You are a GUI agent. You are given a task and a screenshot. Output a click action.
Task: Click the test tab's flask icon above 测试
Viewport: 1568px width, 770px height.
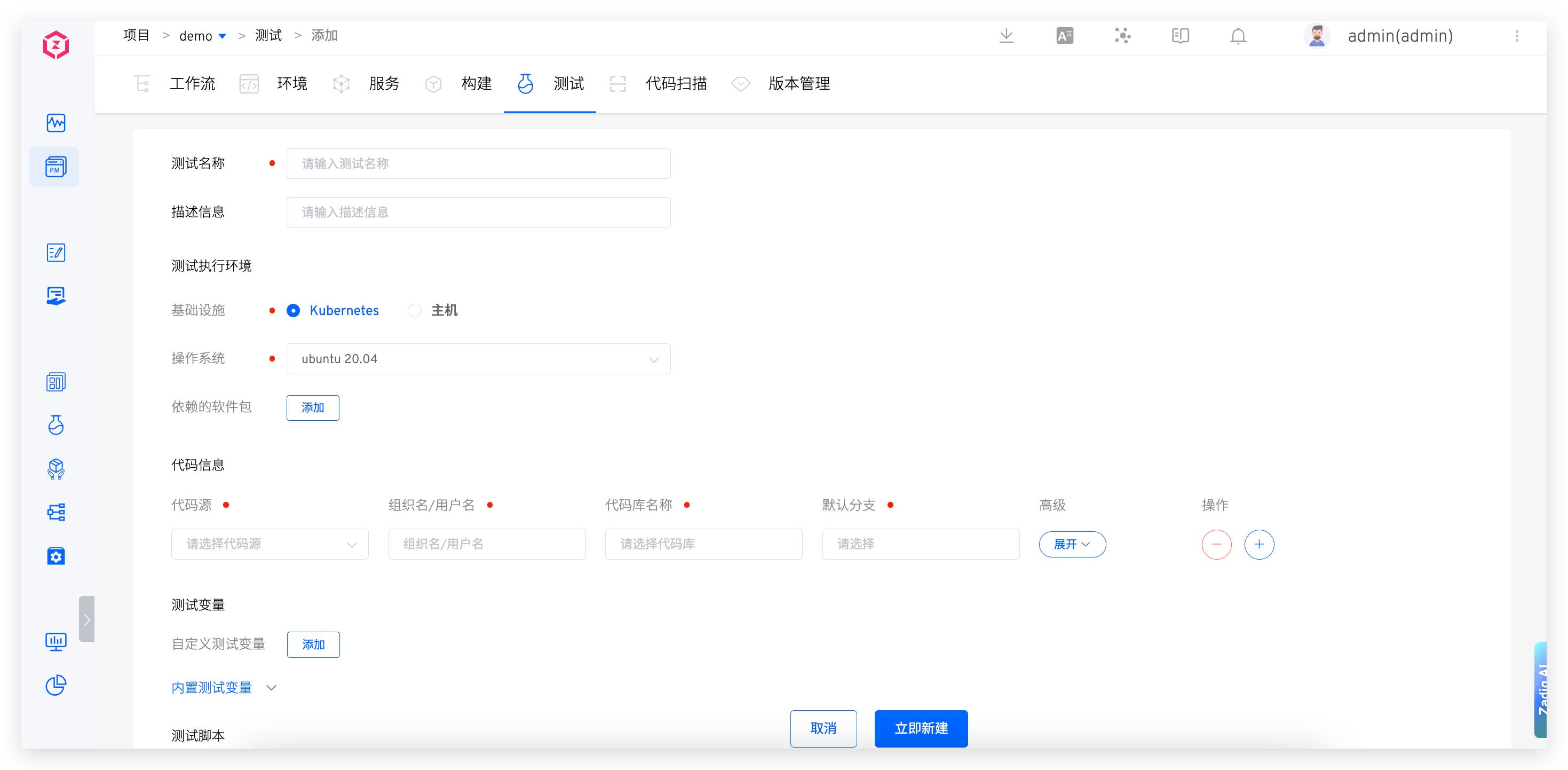click(x=525, y=84)
